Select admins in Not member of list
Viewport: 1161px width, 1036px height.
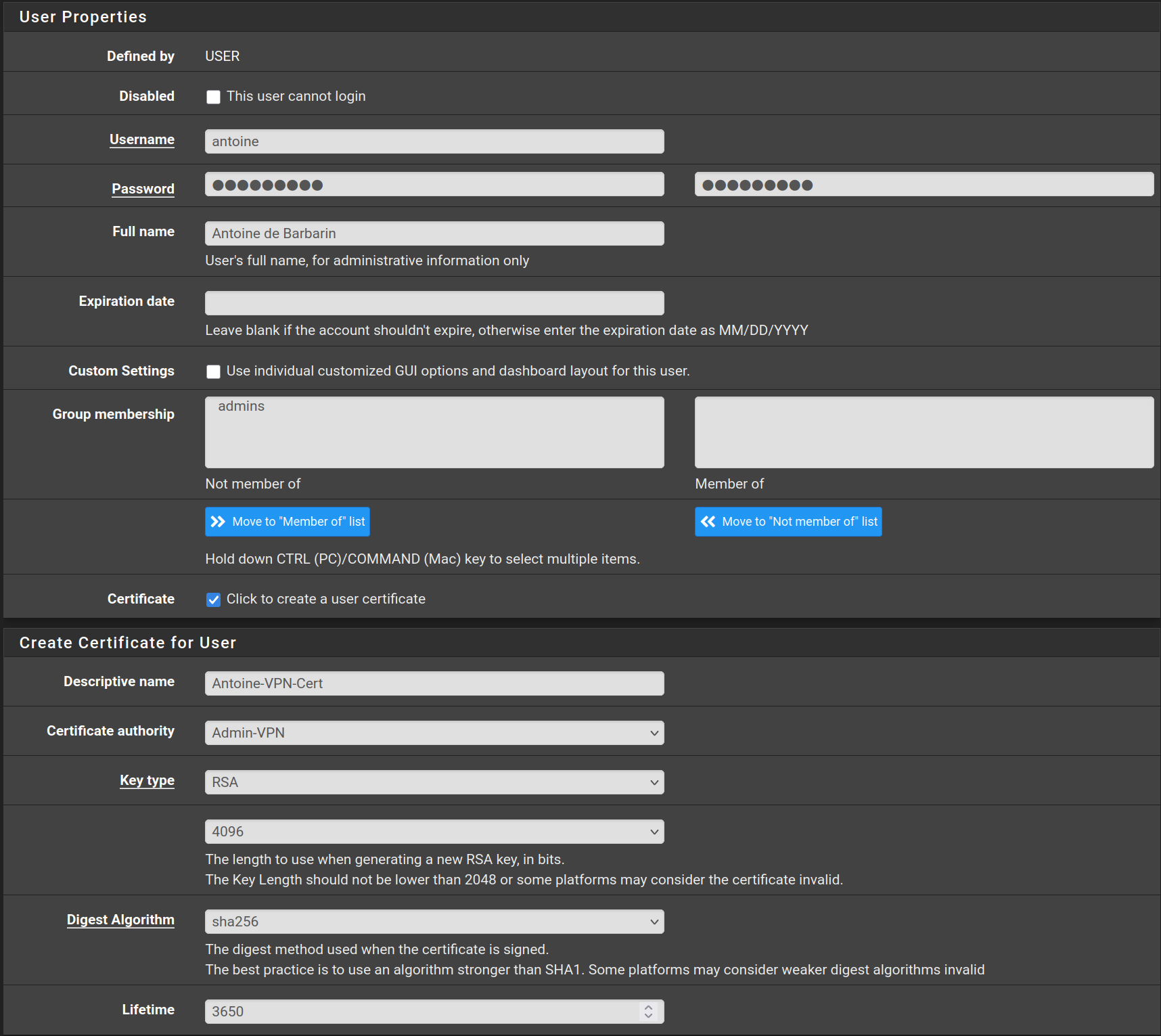[x=242, y=406]
